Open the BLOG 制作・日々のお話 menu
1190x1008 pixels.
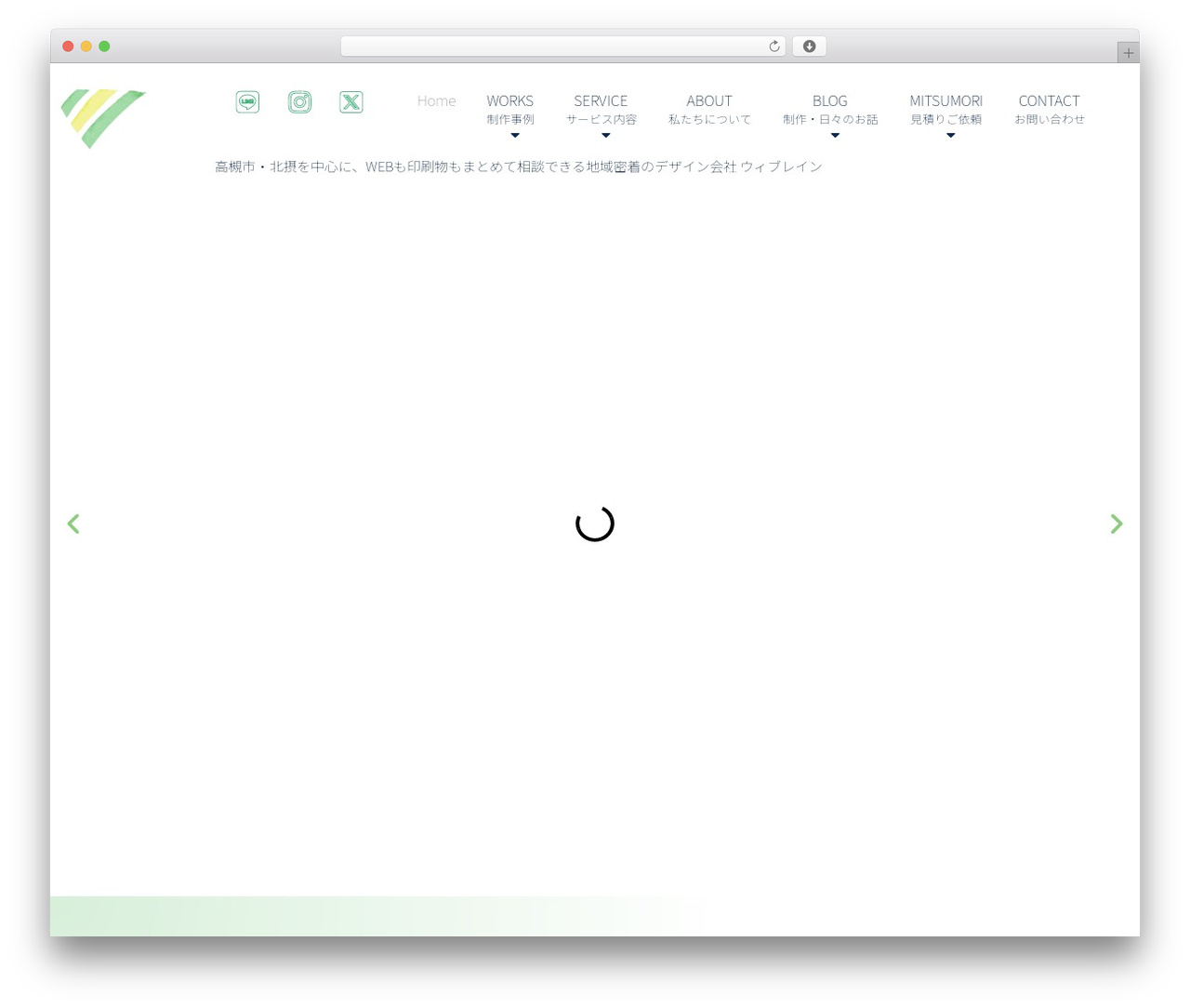(x=830, y=109)
